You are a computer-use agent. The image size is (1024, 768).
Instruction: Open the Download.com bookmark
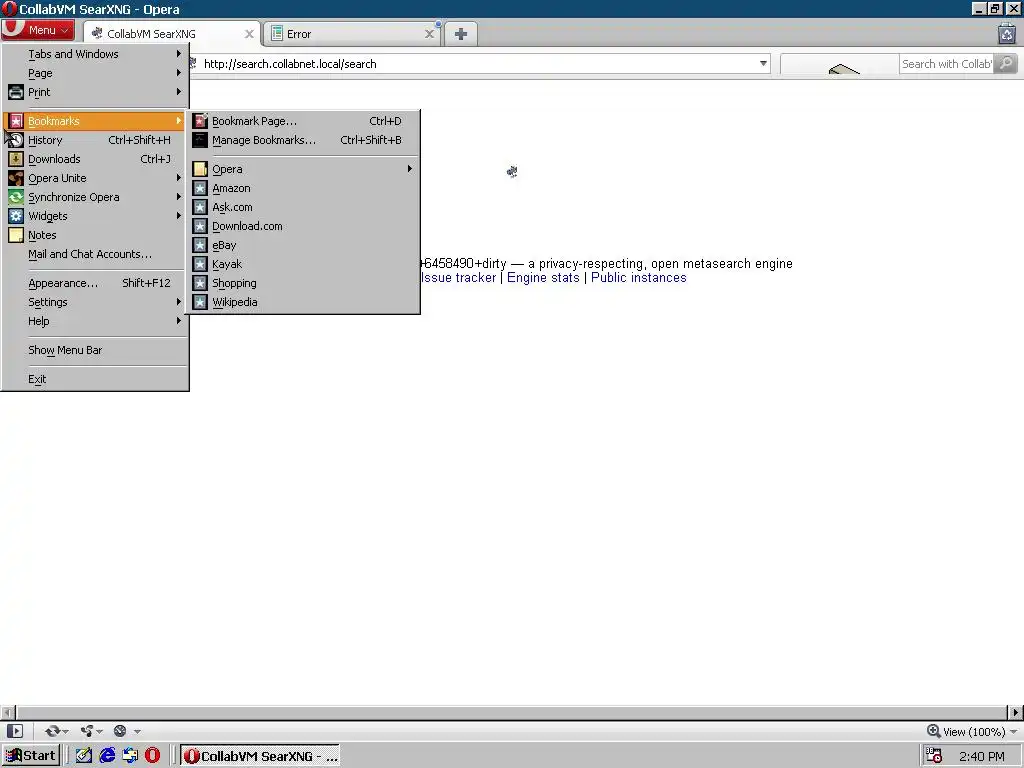[303, 226]
